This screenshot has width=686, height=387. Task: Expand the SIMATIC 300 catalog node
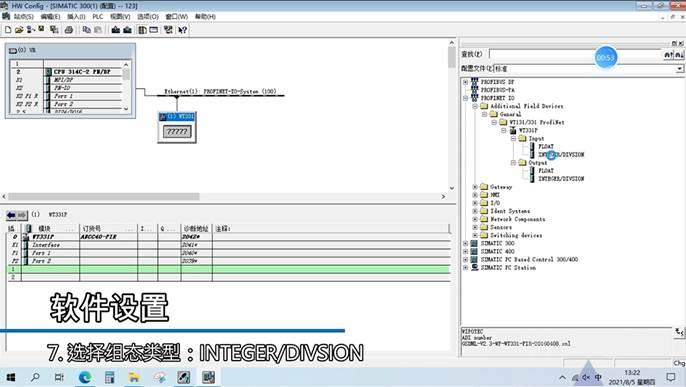(x=466, y=243)
